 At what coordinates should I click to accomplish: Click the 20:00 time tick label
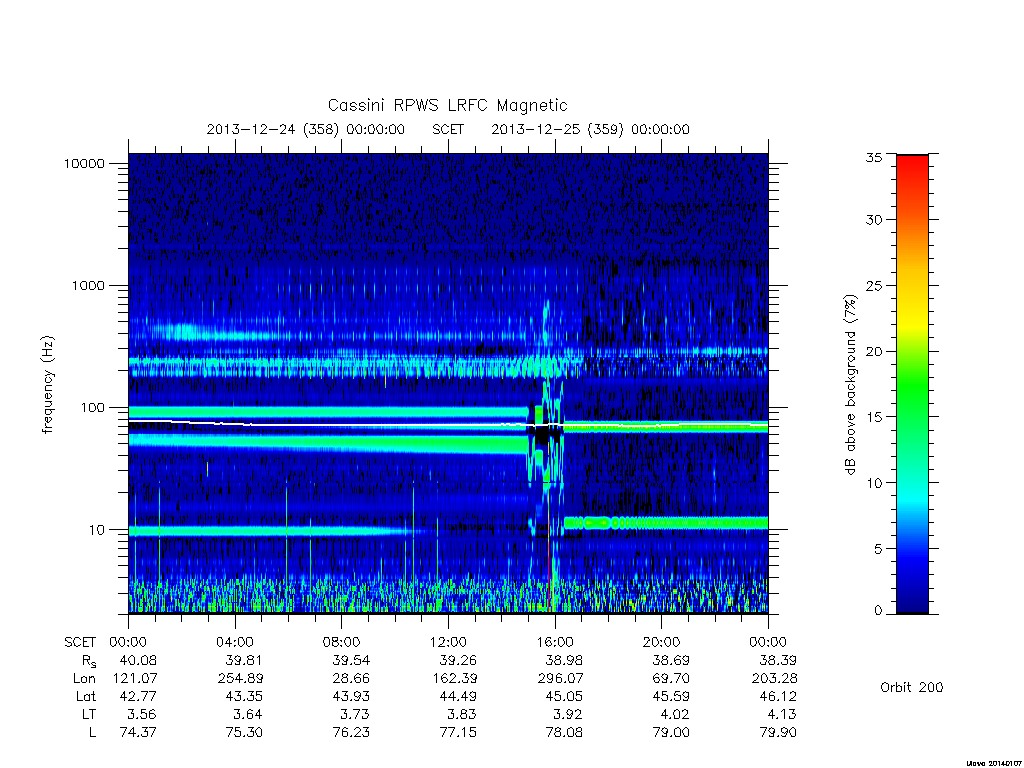click(662, 642)
